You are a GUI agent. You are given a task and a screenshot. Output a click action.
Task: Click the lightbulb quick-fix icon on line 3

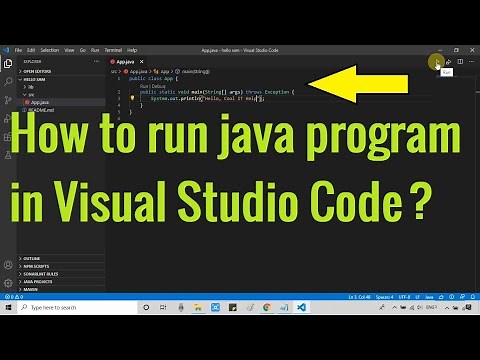coord(132,98)
